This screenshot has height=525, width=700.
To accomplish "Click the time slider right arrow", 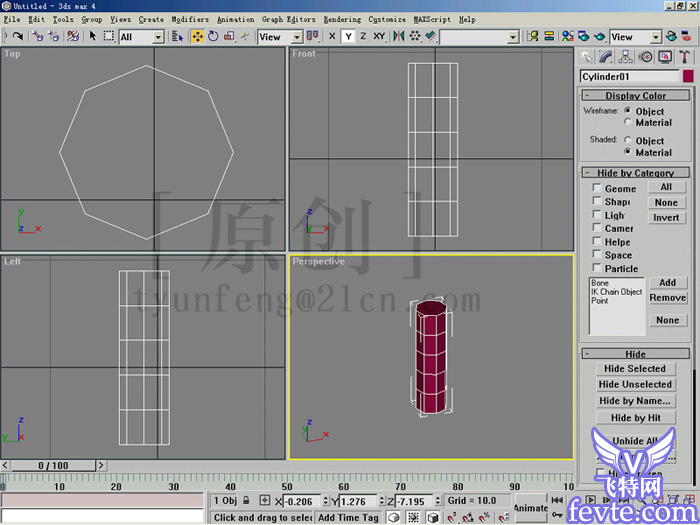I will pos(101,466).
